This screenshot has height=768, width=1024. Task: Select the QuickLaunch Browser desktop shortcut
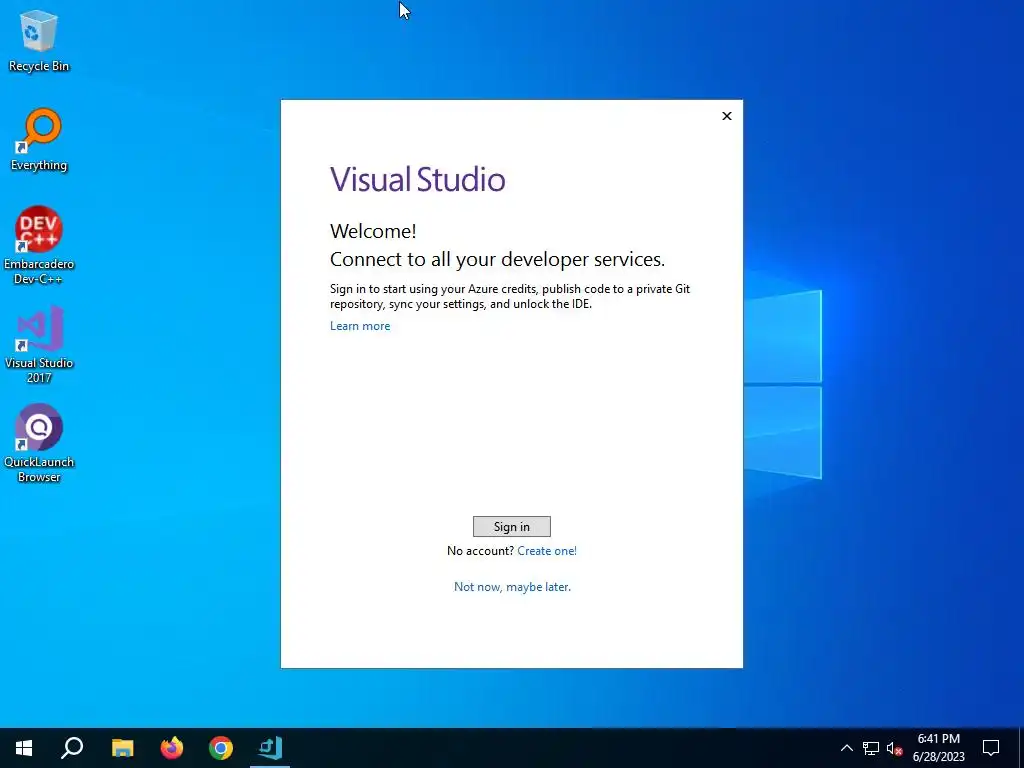[x=39, y=443]
